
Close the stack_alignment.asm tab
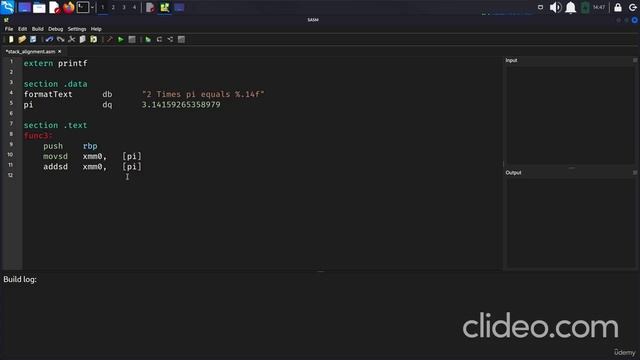(x=60, y=51)
